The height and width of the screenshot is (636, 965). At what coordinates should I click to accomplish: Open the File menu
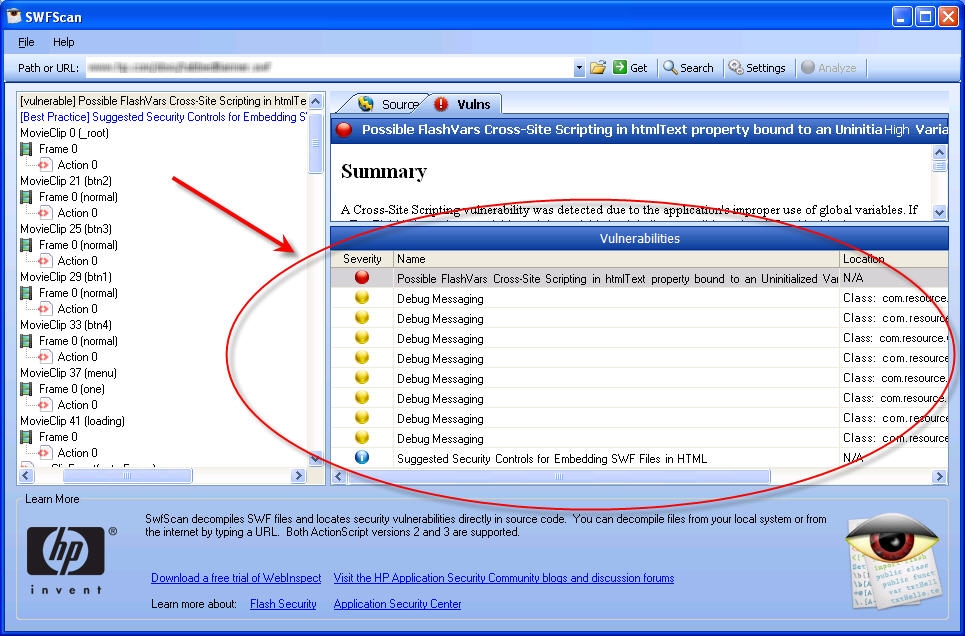coord(26,42)
